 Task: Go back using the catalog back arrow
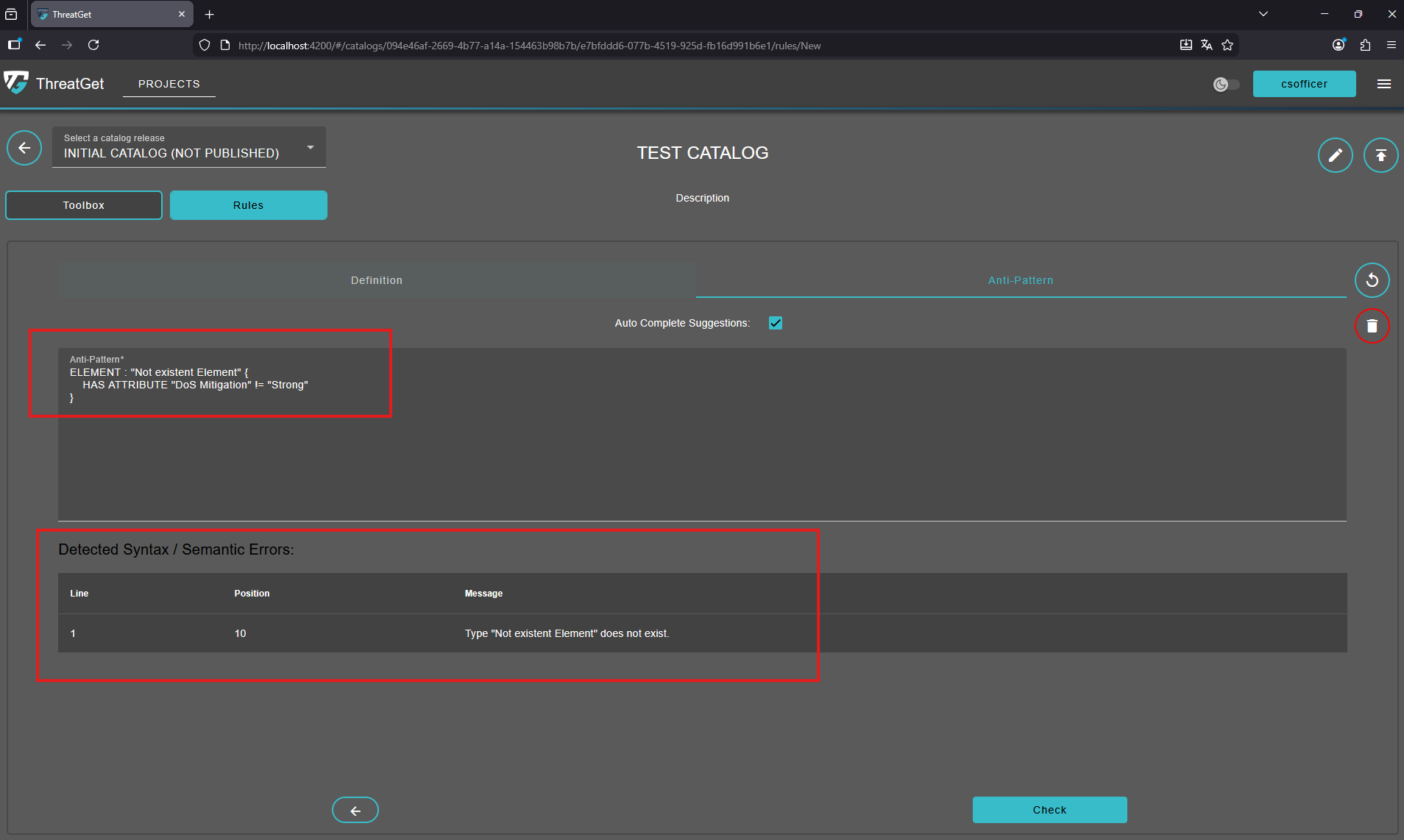(24, 149)
